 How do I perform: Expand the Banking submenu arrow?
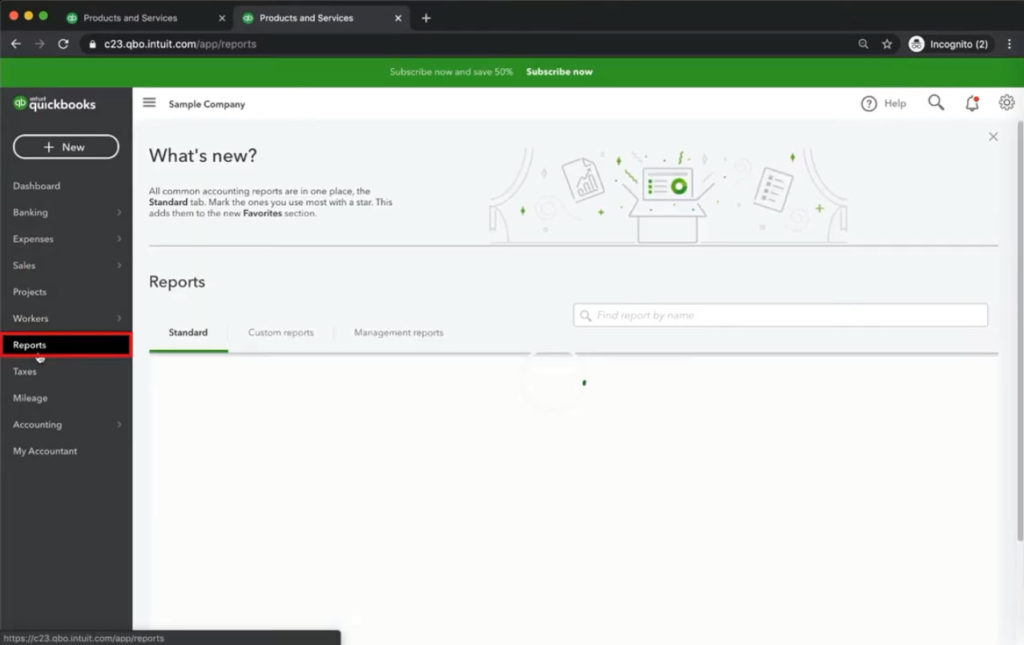119,213
